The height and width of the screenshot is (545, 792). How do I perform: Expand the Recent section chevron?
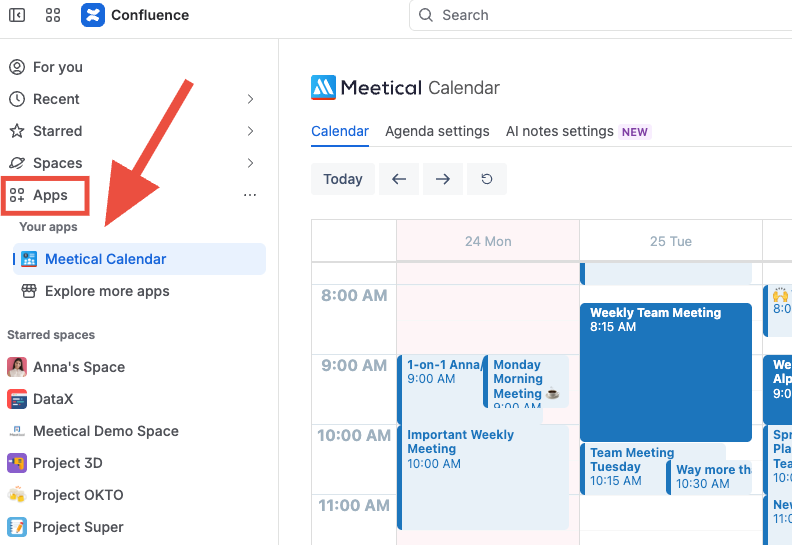click(x=250, y=99)
